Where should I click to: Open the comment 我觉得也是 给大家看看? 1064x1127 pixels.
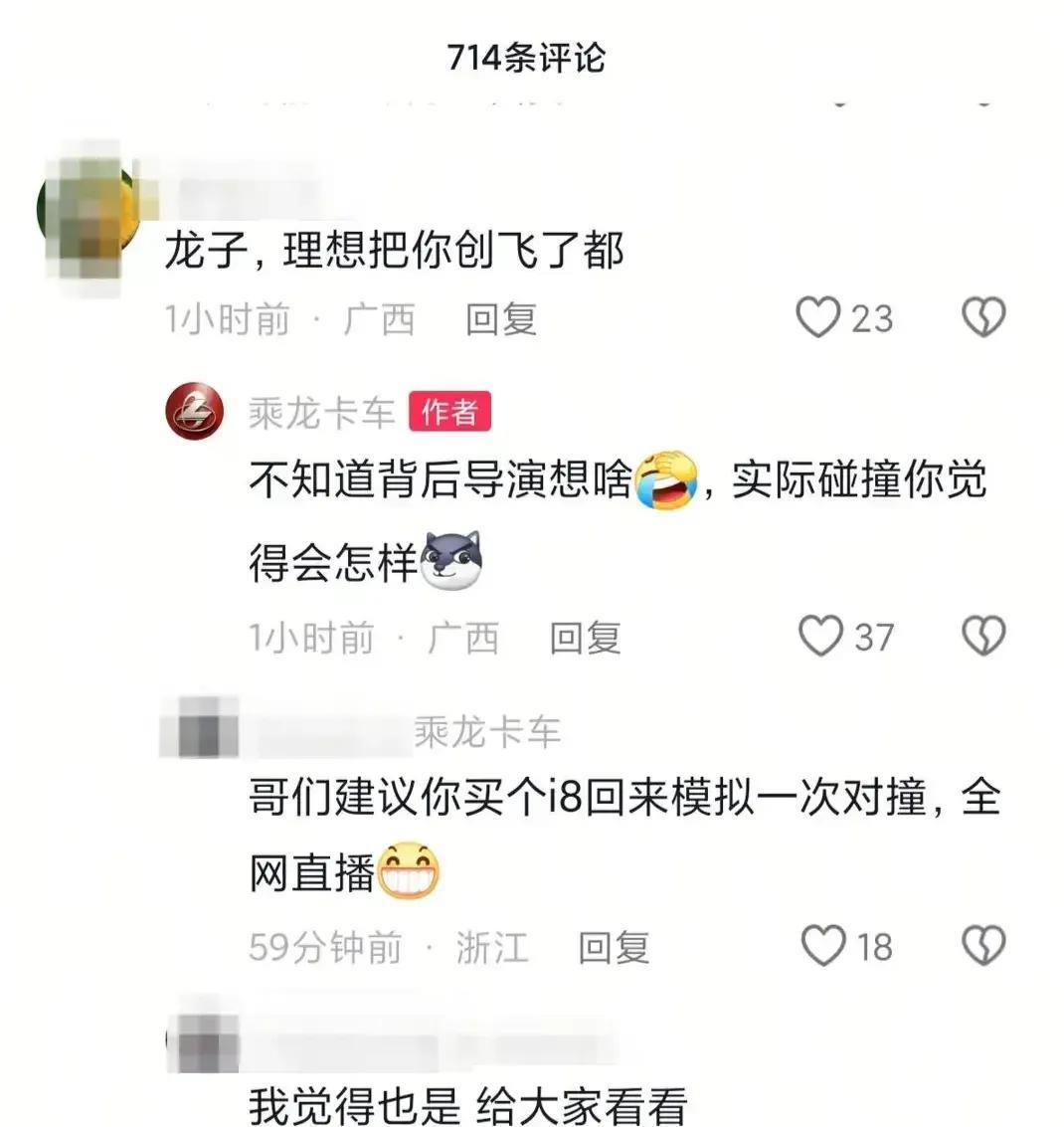point(467,1105)
